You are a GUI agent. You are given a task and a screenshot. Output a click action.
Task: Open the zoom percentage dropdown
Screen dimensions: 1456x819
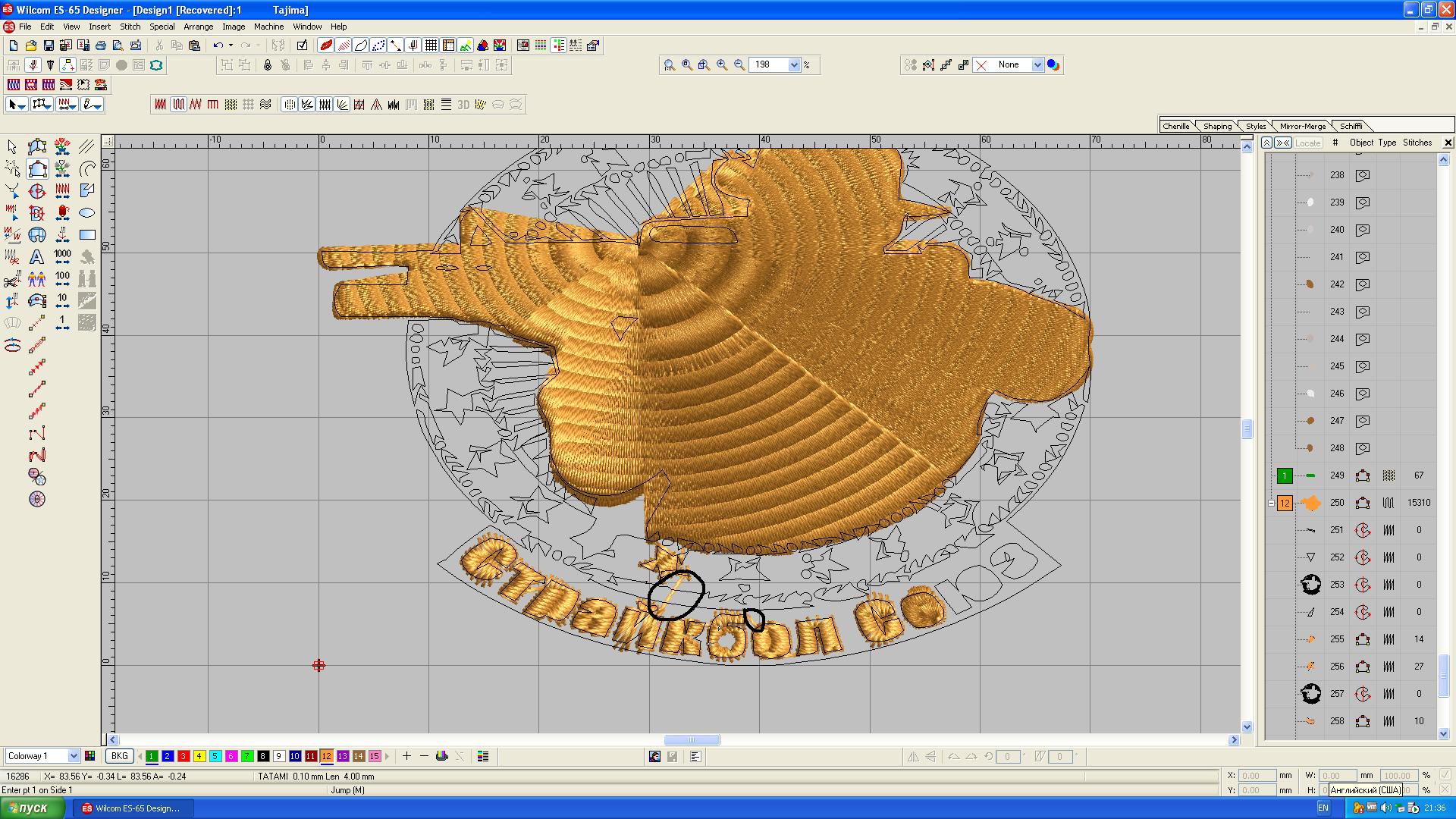pyautogui.click(x=794, y=65)
